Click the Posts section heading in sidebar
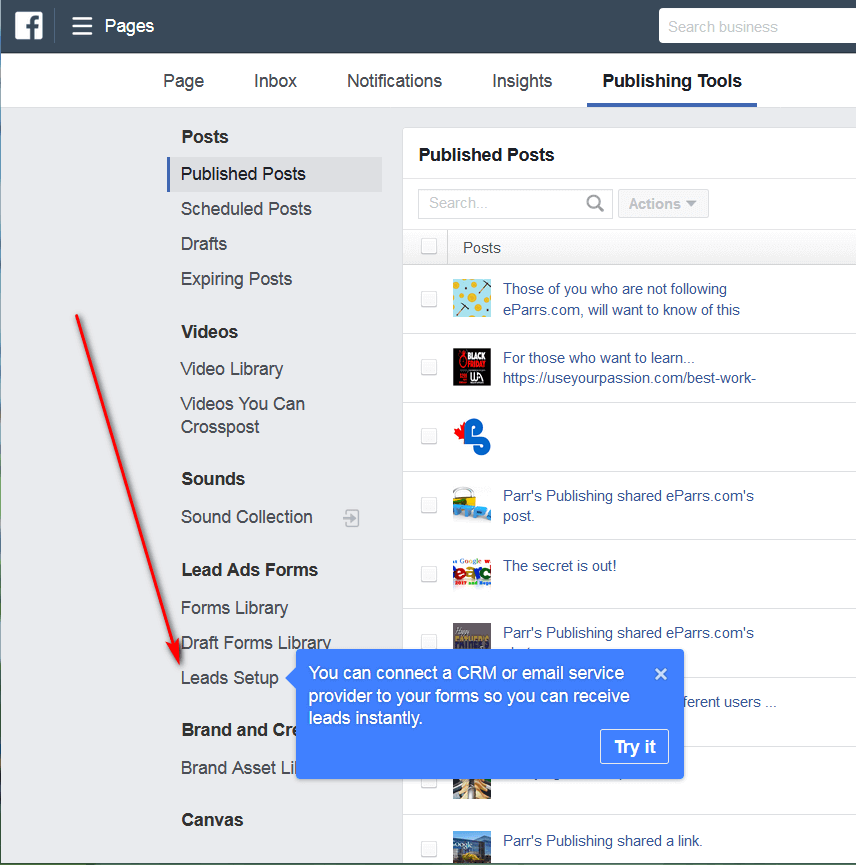The height and width of the screenshot is (865, 856). coord(205,137)
